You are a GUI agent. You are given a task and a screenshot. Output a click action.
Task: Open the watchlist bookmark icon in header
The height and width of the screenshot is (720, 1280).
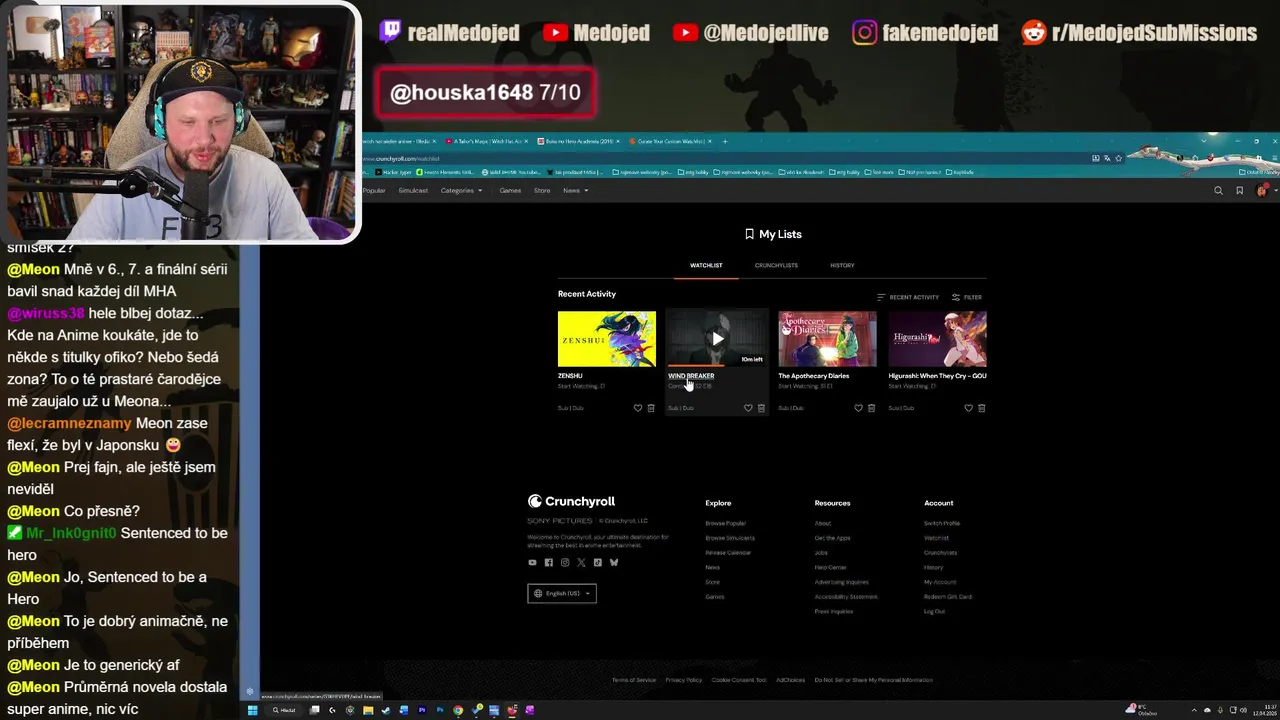tap(1239, 190)
